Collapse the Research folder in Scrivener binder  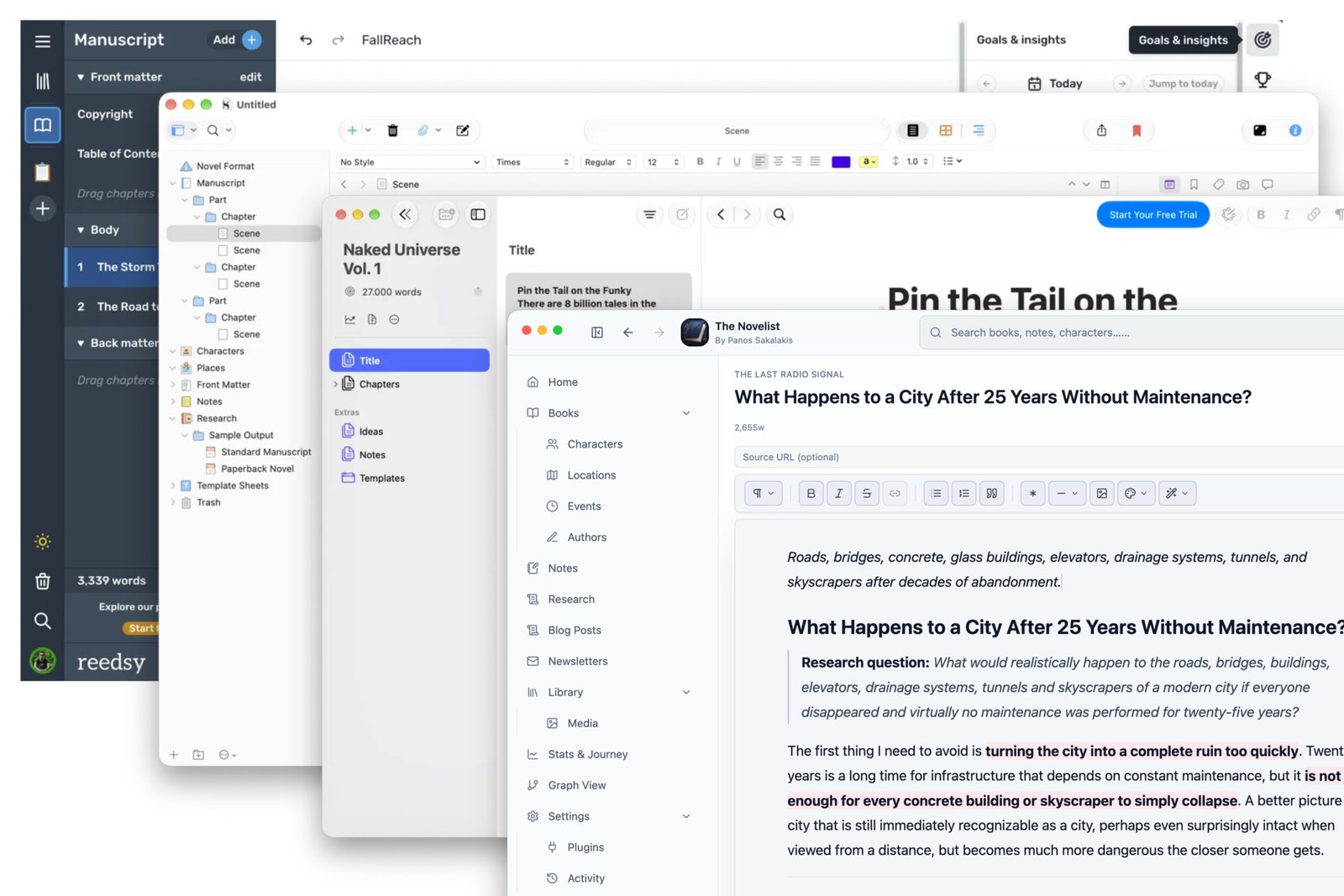173,418
